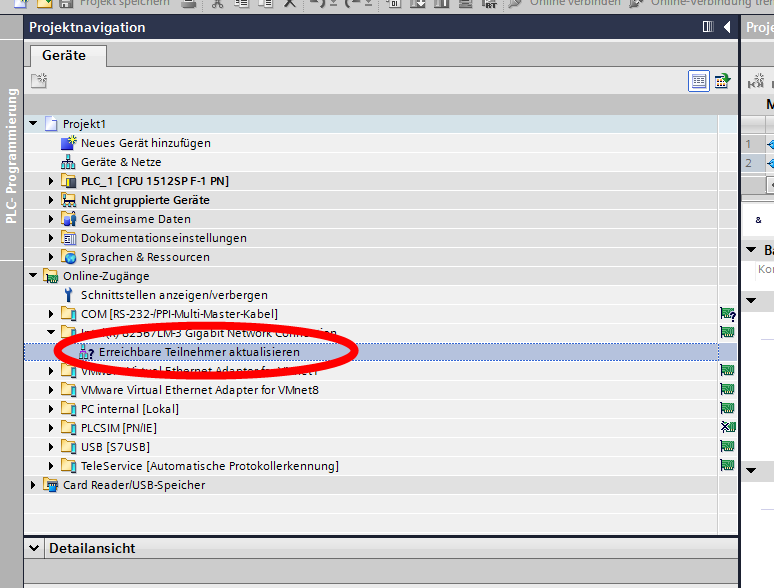Expand the Detailansicht panel

(35, 548)
